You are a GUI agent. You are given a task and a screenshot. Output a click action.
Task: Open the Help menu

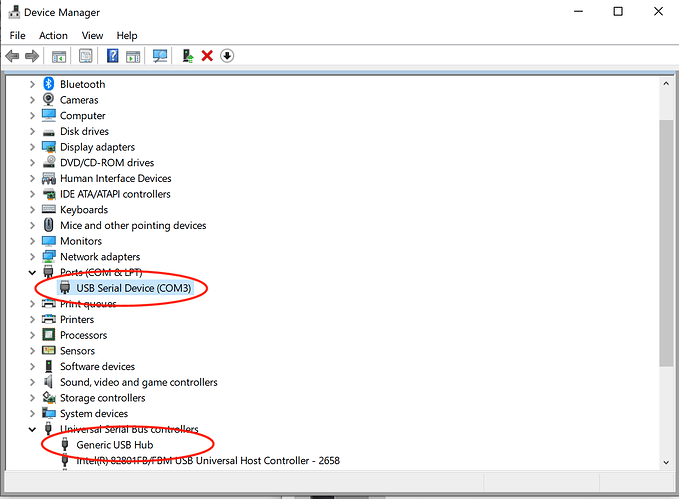click(127, 36)
